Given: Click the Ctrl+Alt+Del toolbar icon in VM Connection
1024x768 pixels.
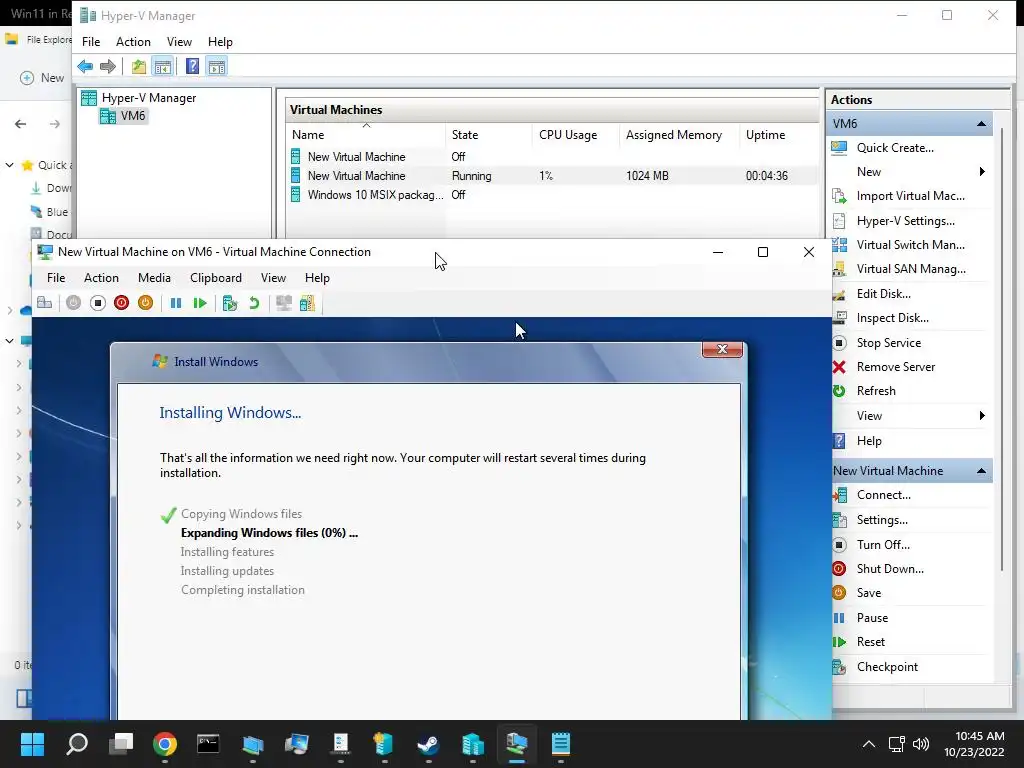Looking at the screenshot, I should [x=44, y=303].
